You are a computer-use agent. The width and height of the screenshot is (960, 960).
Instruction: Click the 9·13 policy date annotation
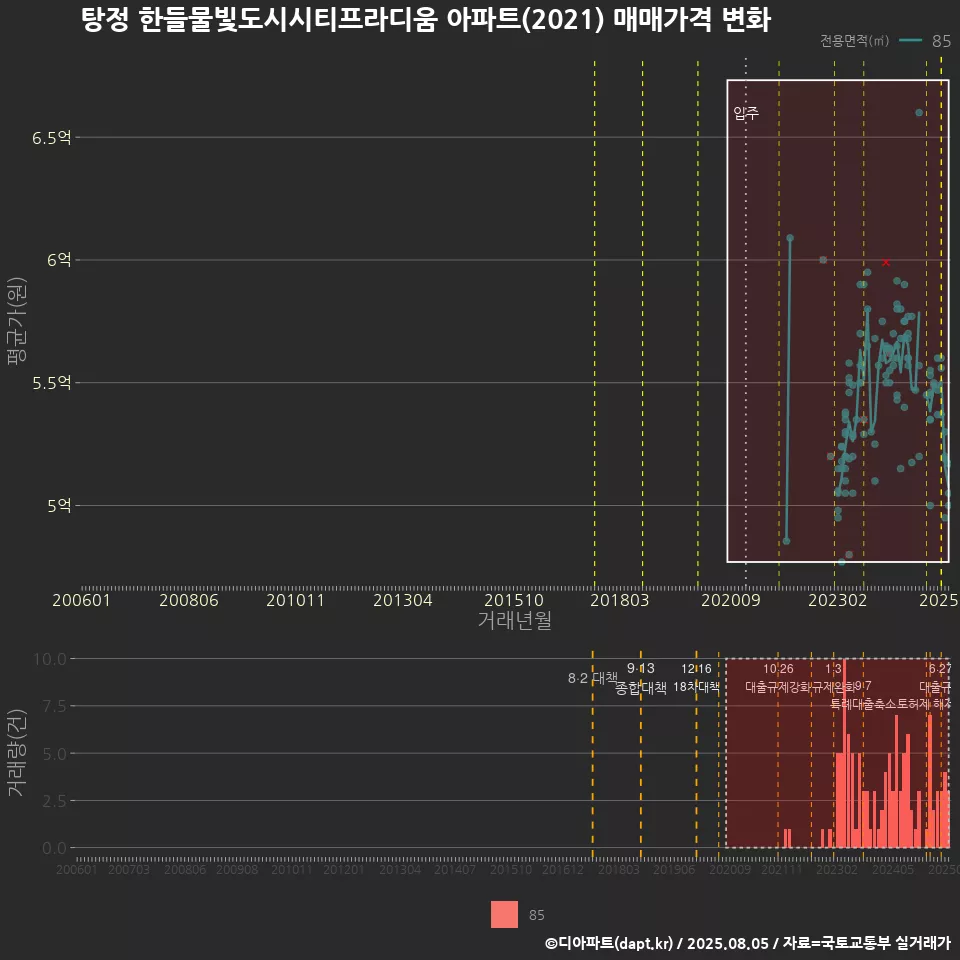click(640, 669)
